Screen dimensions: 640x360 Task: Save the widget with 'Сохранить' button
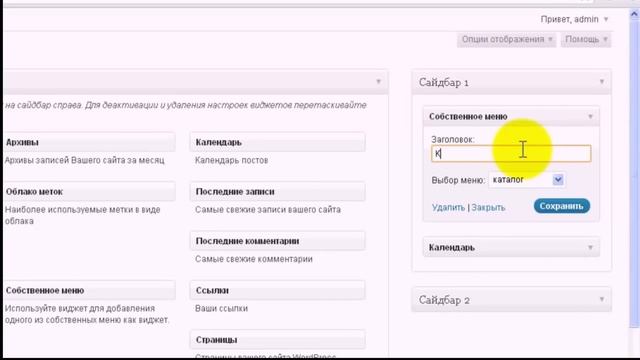562,206
